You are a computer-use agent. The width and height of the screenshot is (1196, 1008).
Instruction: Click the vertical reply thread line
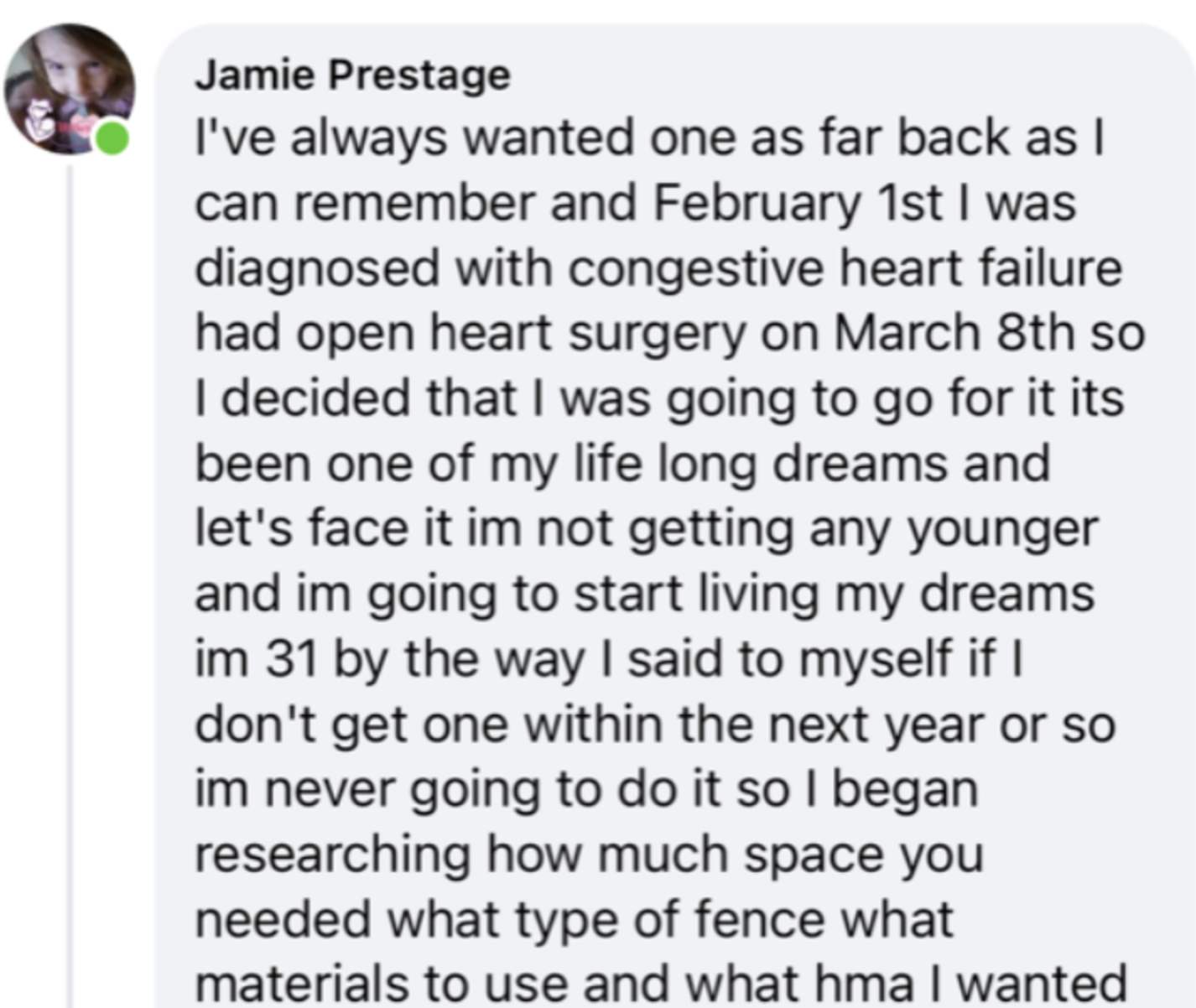pyautogui.click(x=70, y=587)
